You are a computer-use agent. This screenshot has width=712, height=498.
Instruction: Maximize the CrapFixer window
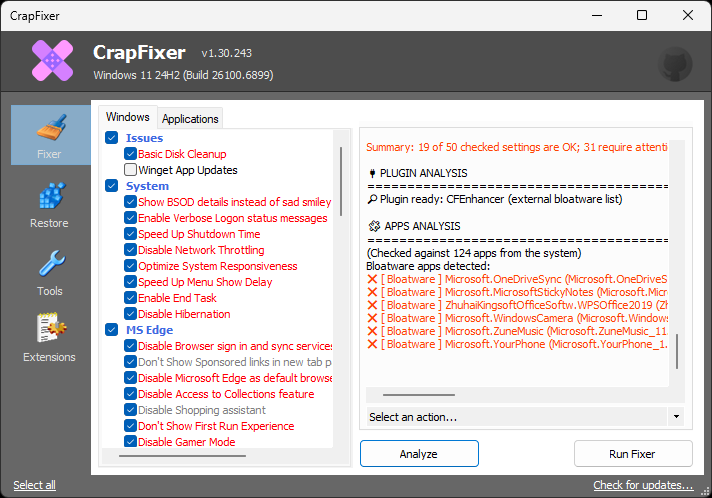(642, 15)
